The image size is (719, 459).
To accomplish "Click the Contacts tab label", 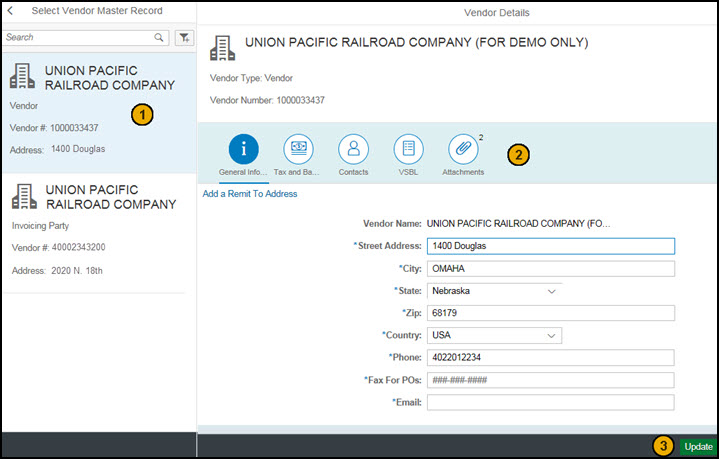I will pos(353,172).
